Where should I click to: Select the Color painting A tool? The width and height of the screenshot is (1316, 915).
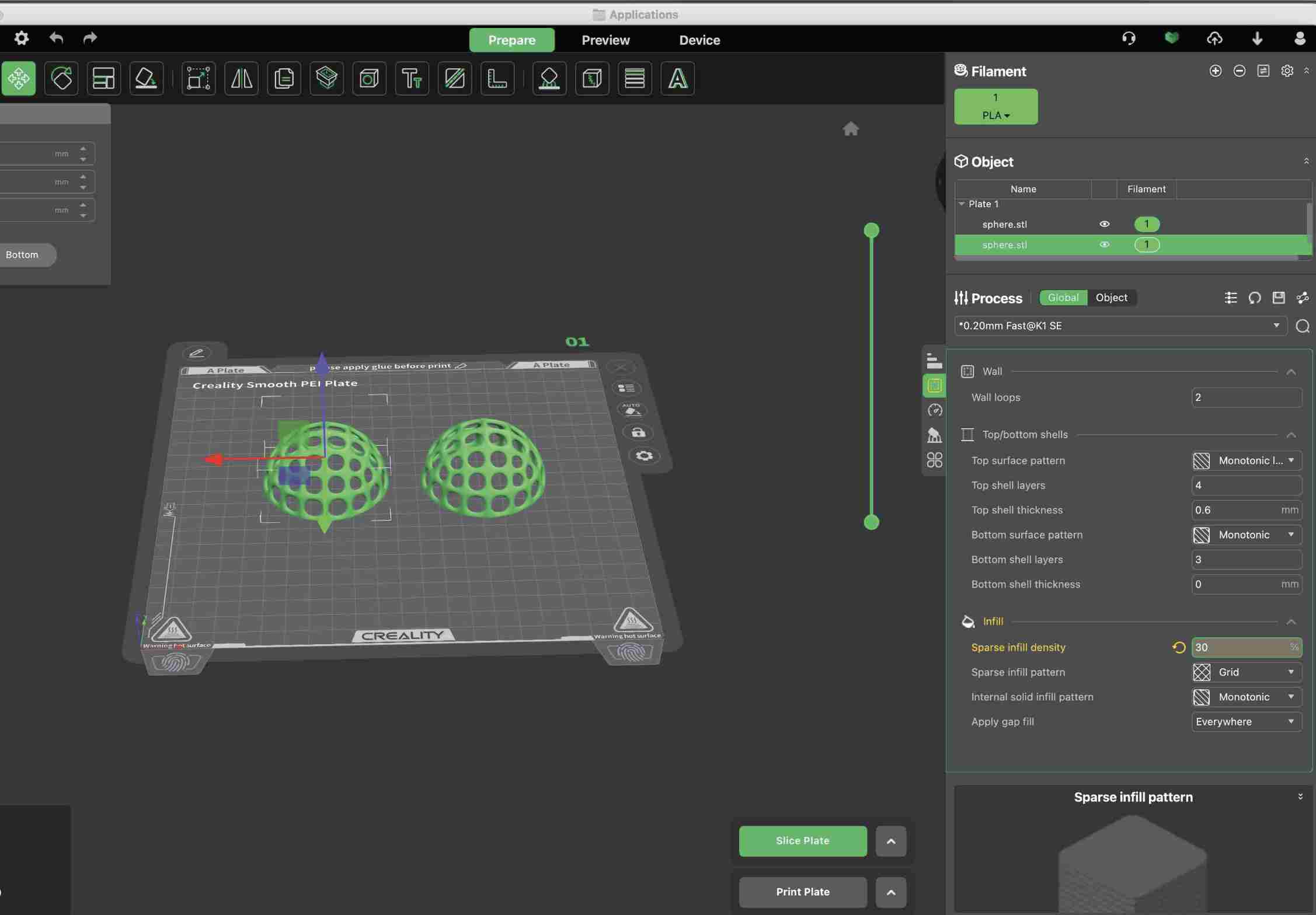coord(677,78)
